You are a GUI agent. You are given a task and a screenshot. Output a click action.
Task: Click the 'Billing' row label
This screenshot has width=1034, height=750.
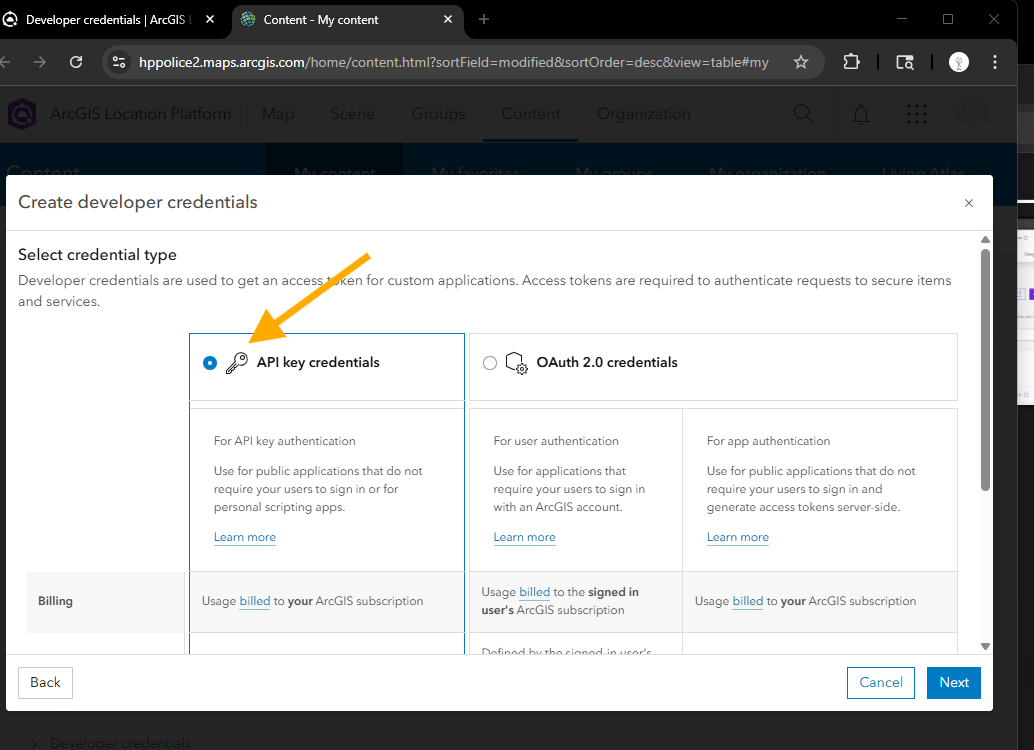click(55, 601)
